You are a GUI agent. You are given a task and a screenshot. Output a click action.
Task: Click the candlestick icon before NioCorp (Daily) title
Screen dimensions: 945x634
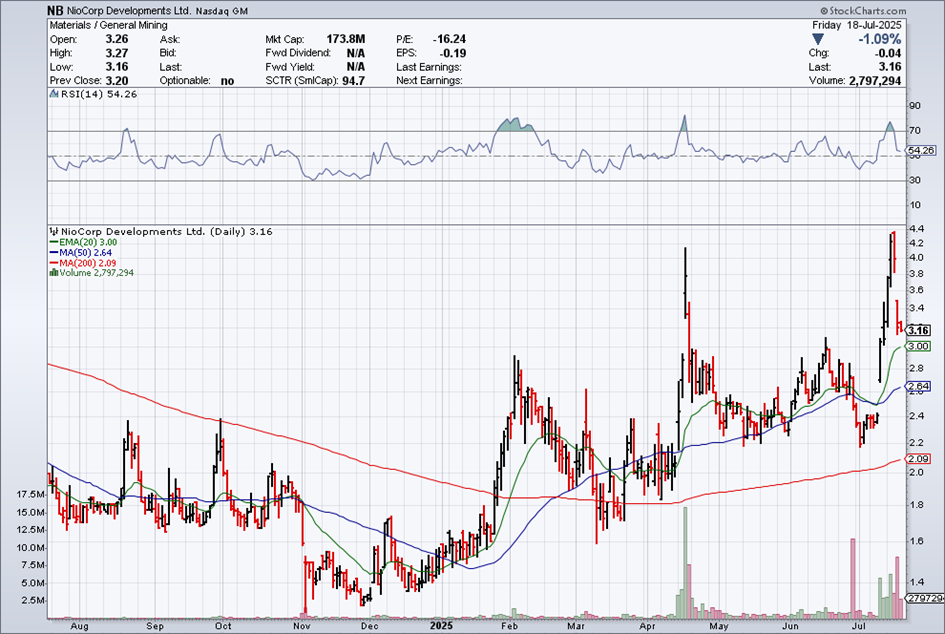tap(54, 231)
